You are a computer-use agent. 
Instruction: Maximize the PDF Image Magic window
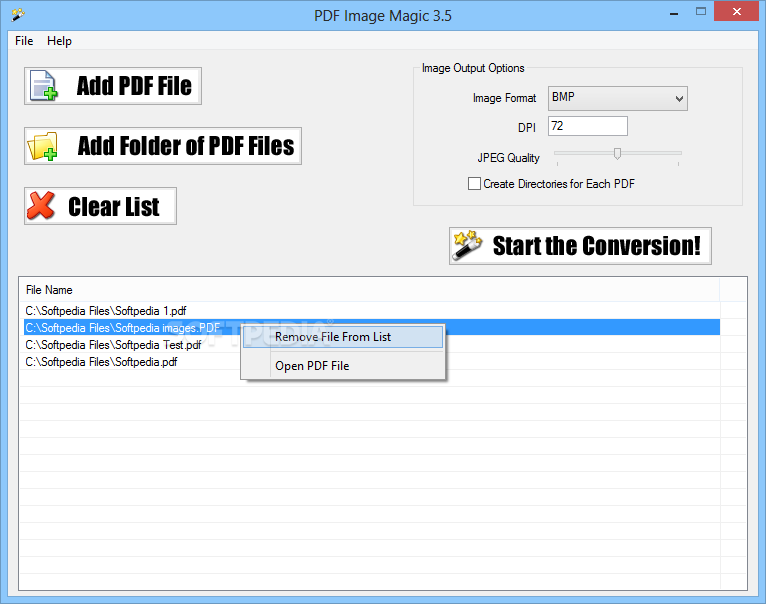tap(701, 12)
